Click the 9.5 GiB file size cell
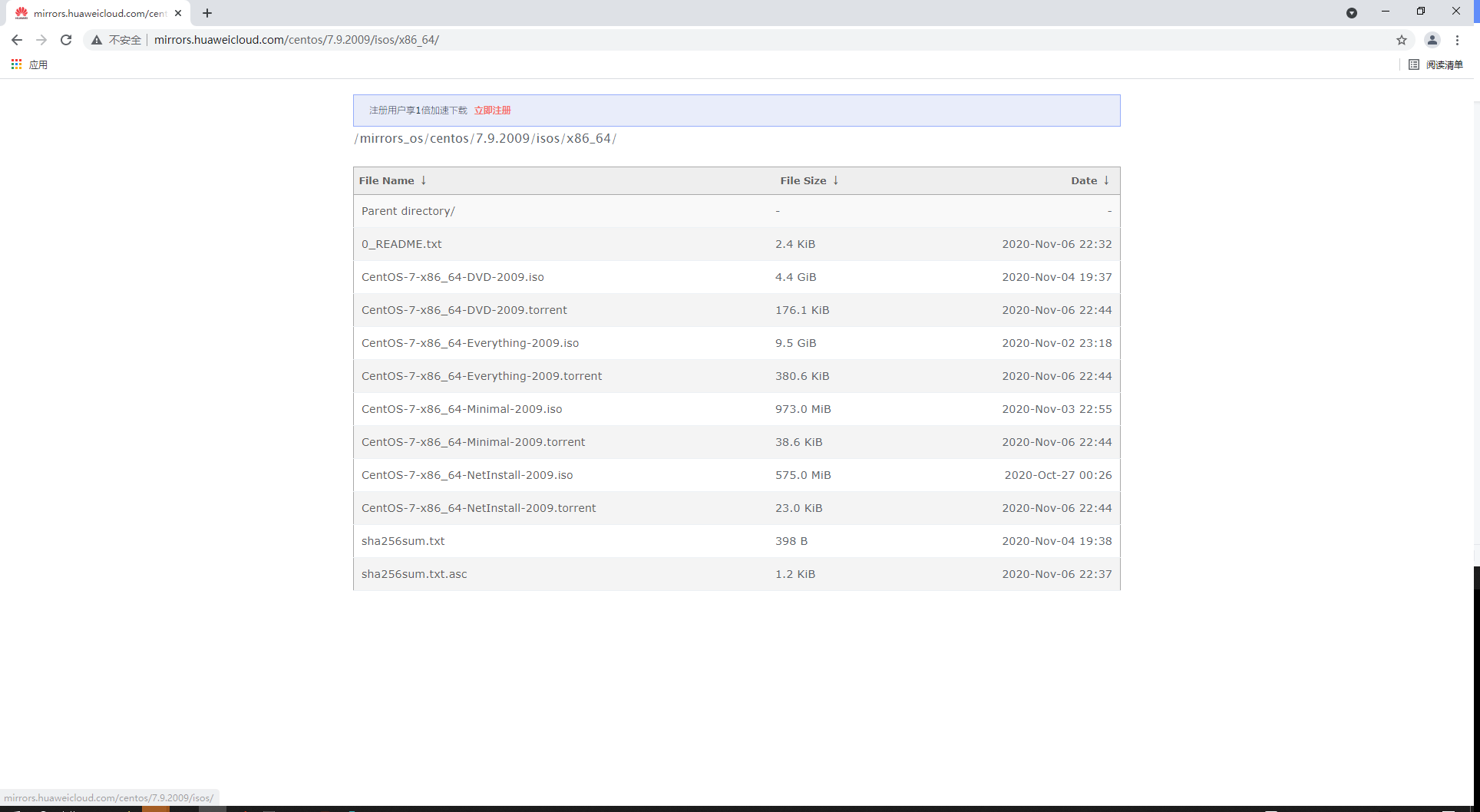Screen dimensions: 1480x812 [x=795, y=343]
